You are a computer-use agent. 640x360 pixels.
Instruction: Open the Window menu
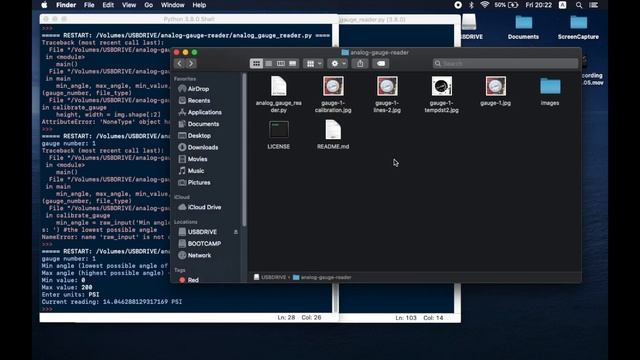[173, 5]
